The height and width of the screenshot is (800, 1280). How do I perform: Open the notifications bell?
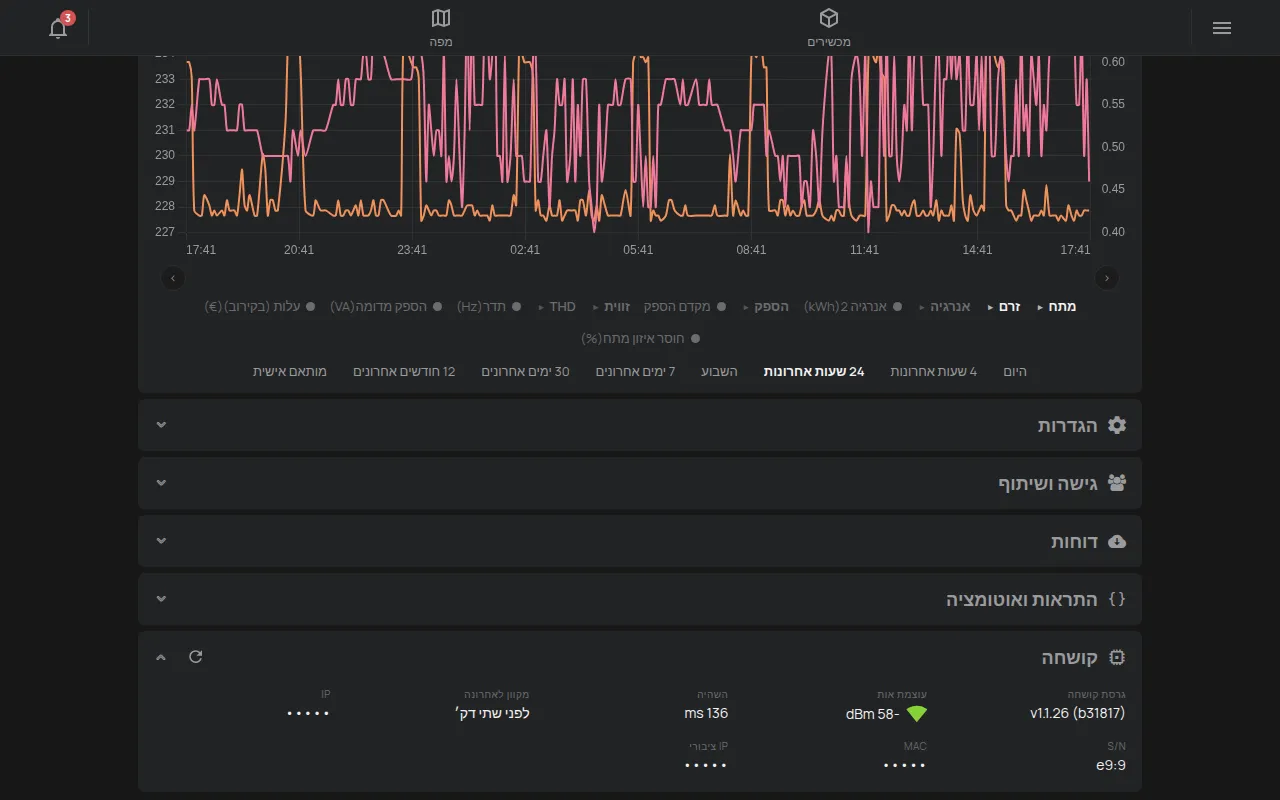[58, 28]
